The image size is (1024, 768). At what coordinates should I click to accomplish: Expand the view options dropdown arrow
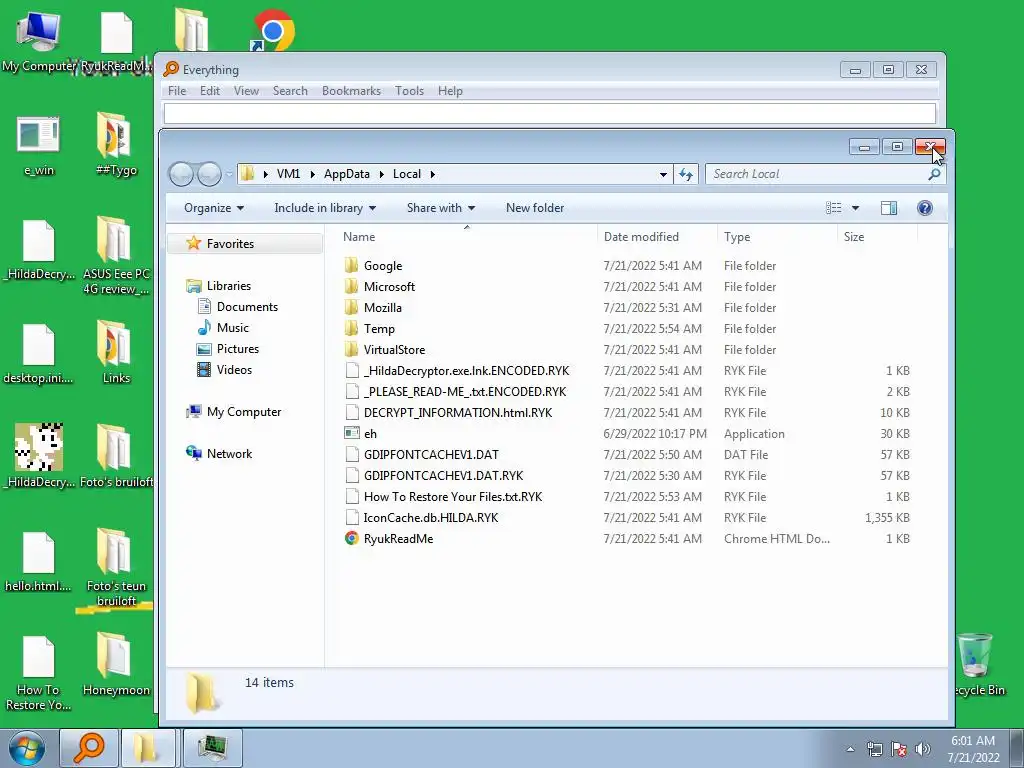tap(855, 208)
